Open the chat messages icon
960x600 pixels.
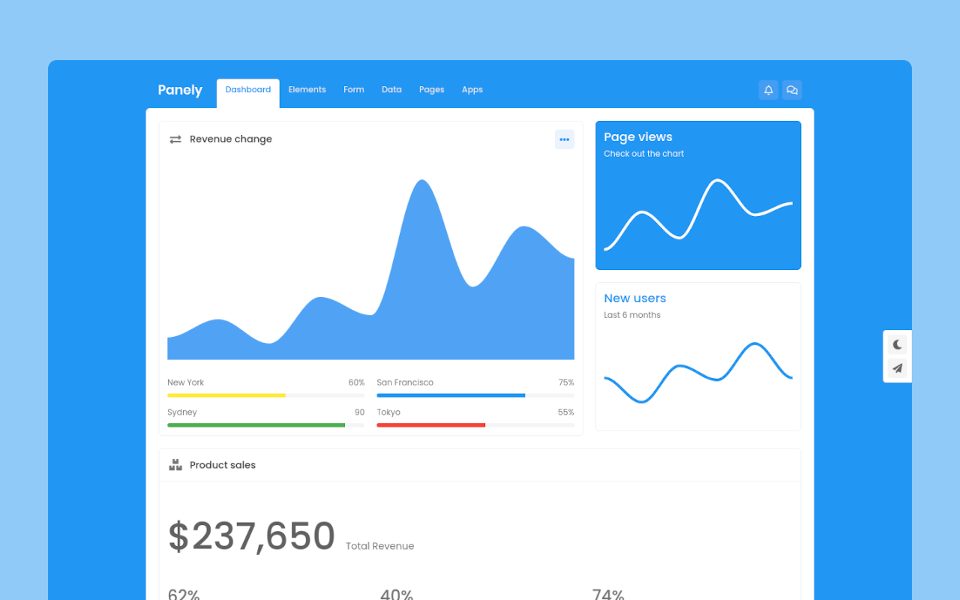792,90
